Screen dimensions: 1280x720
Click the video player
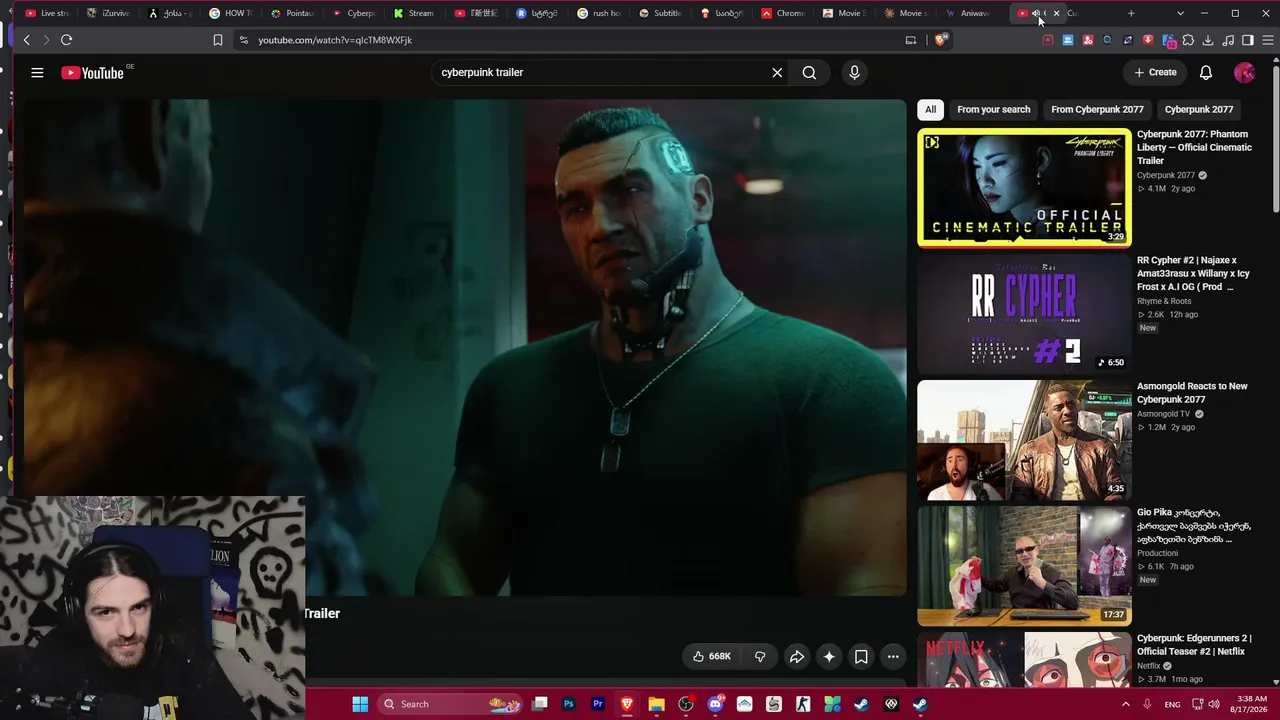point(465,347)
